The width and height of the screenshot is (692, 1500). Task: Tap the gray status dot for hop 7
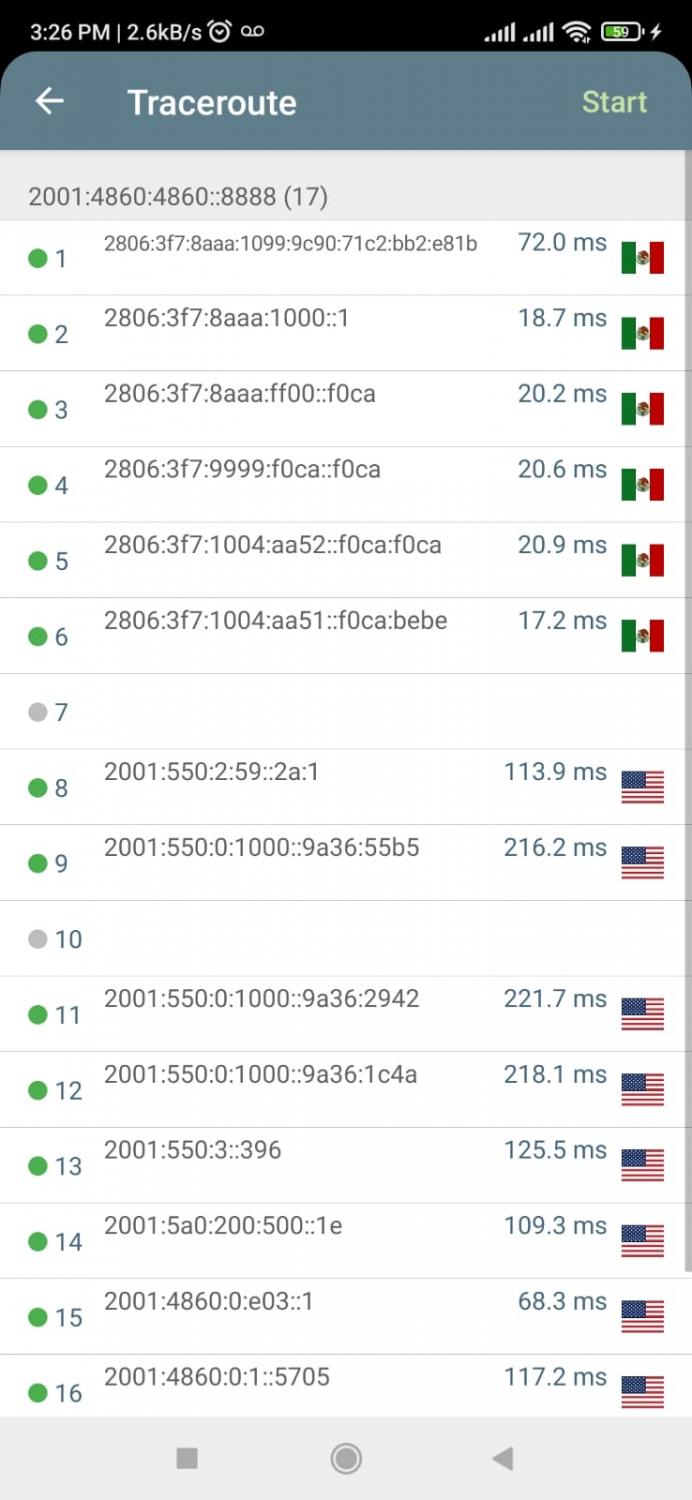point(38,712)
